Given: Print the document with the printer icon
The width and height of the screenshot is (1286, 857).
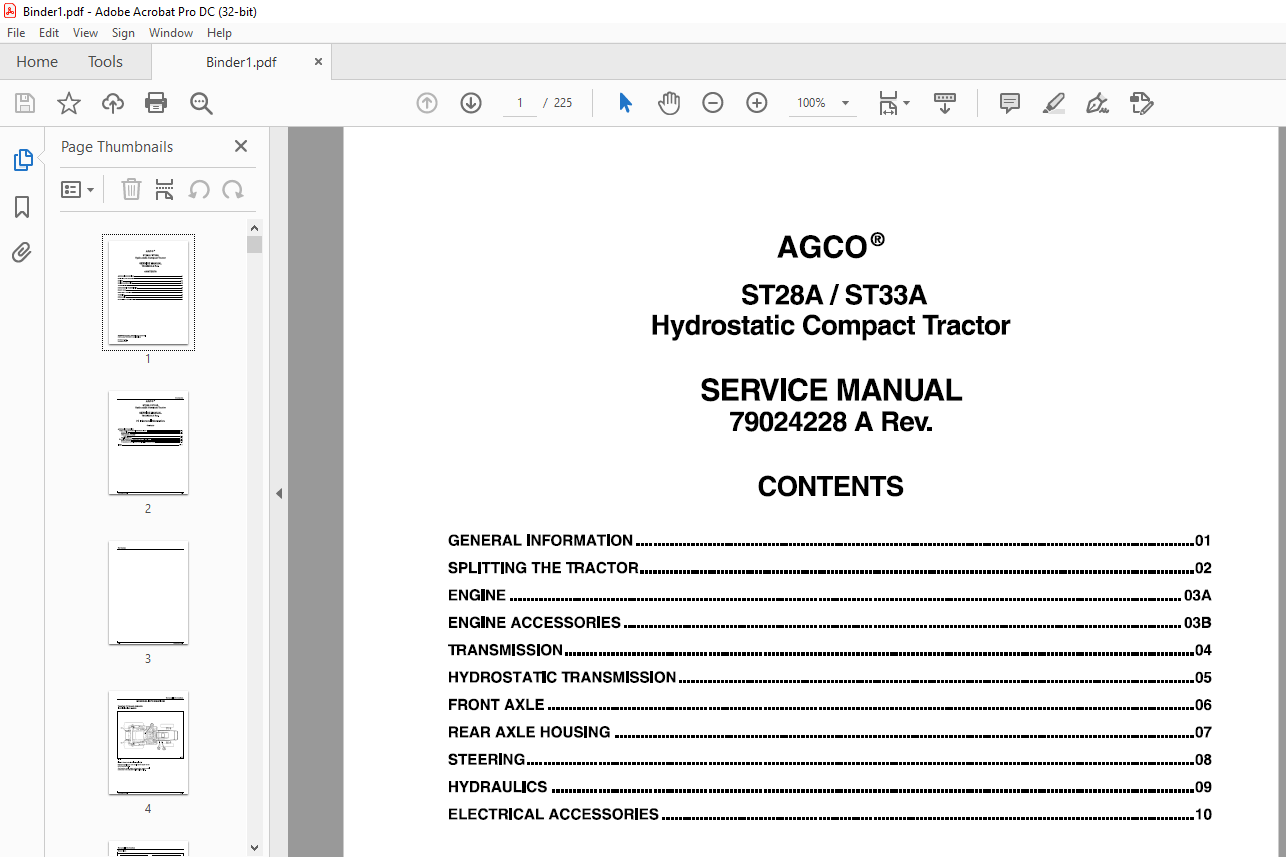Looking at the screenshot, I should (156, 103).
